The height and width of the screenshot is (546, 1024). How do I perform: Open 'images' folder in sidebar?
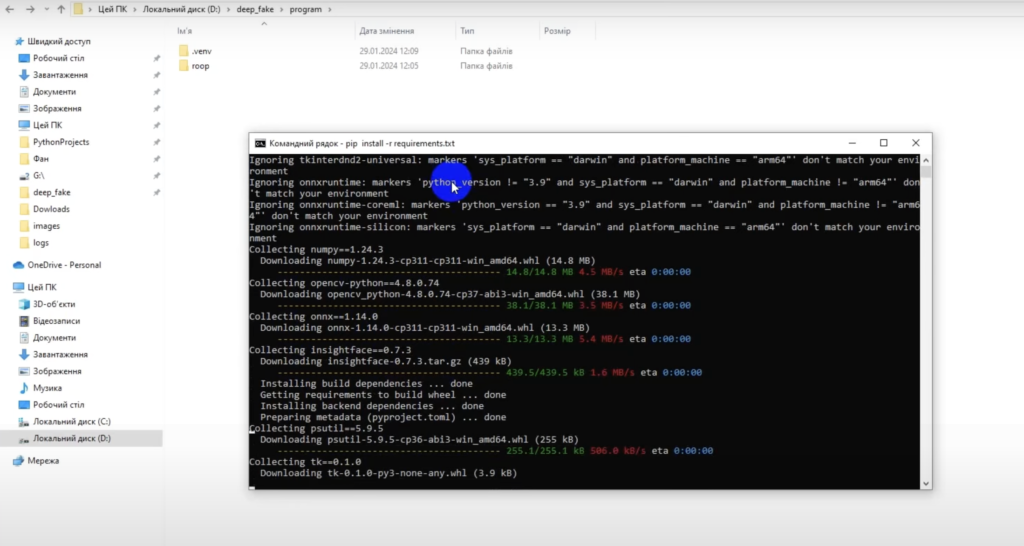pyautogui.click(x=46, y=226)
